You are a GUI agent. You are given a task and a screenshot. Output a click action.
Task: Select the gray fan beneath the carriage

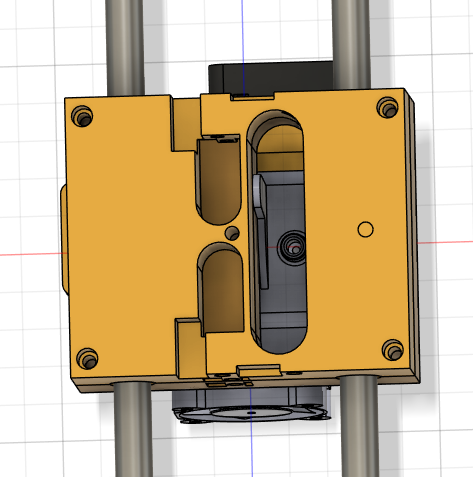(x=251, y=404)
